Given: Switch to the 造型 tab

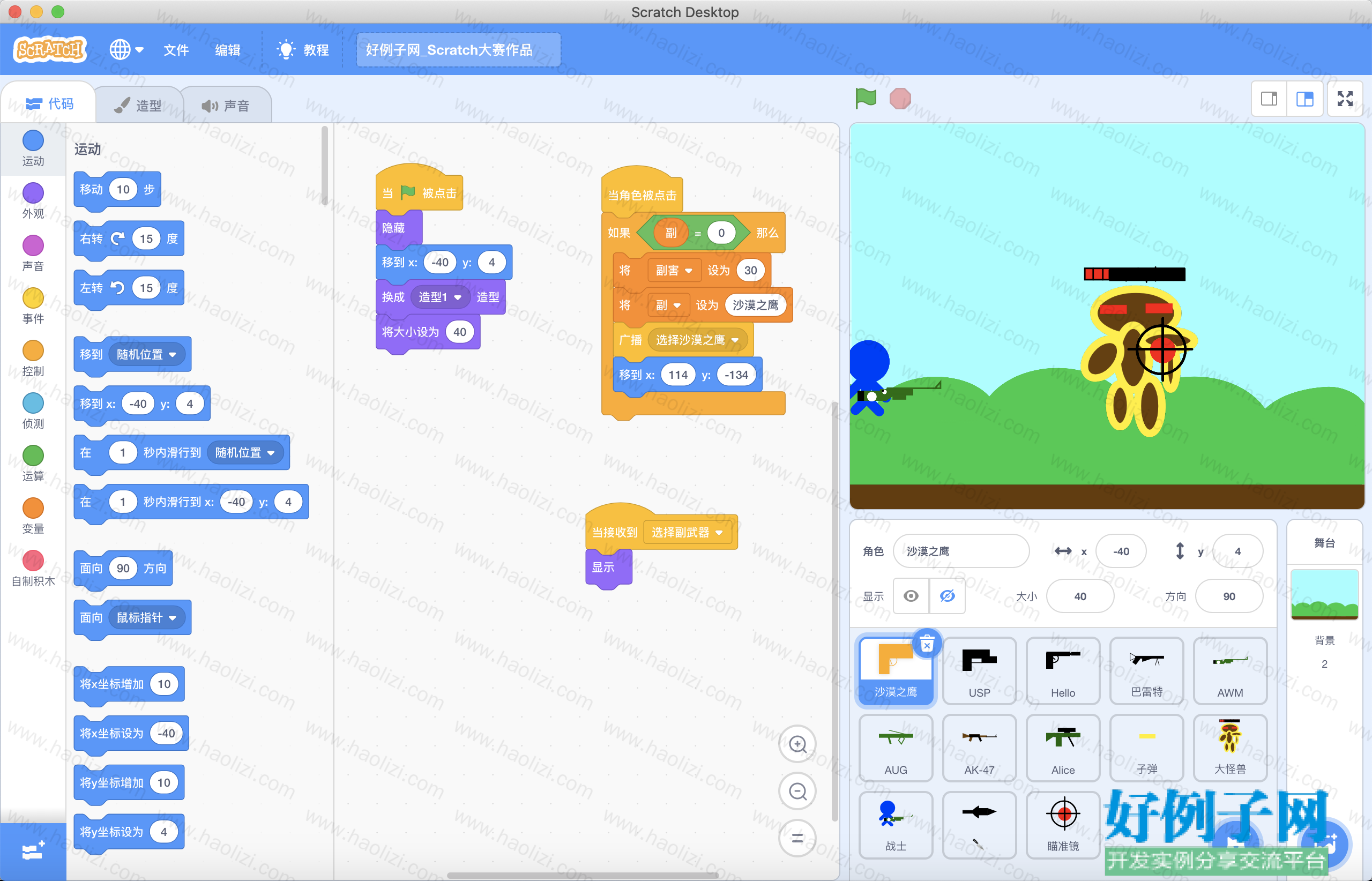Looking at the screenshot, I should click(x=138, y=105).
